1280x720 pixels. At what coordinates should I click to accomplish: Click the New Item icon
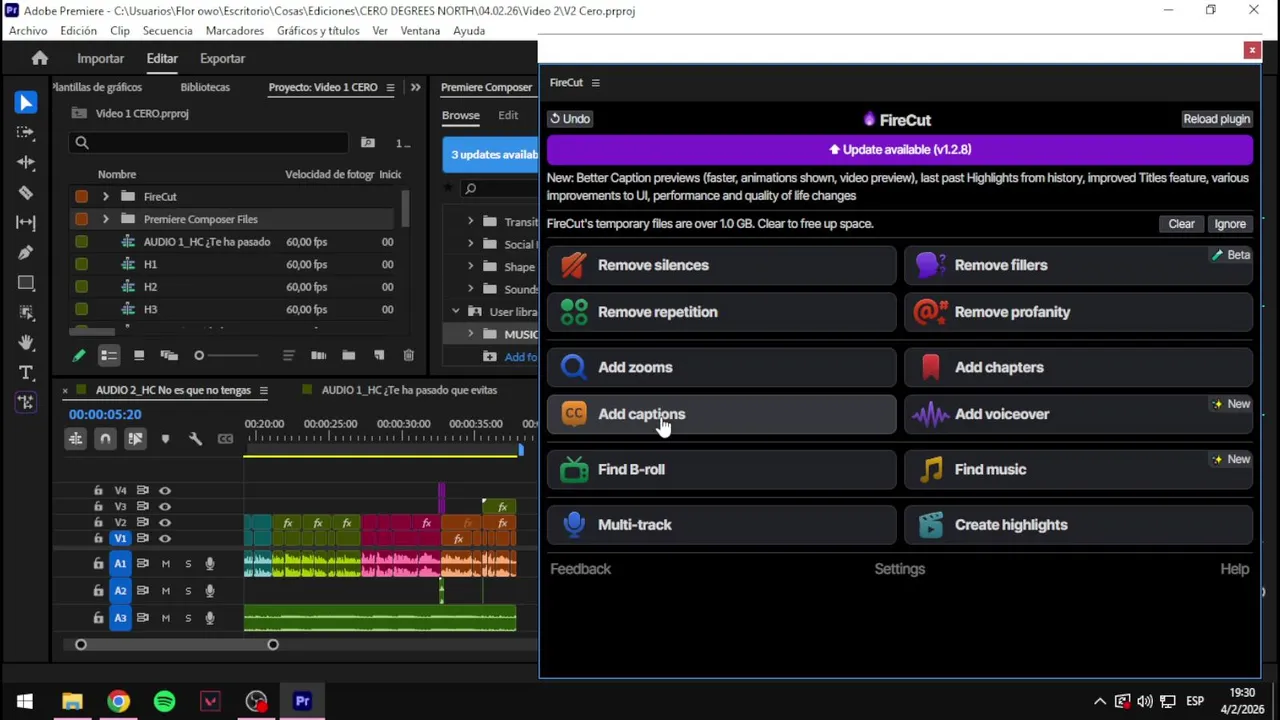(379, 355)
